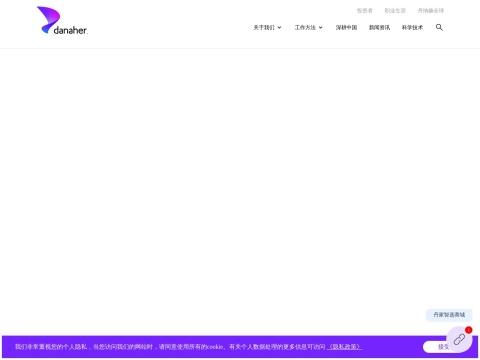The width and height of the screenshot is (480, 360).
Task: Expand the 工作方法 dropdown chevron
Action: pos(321,28)
